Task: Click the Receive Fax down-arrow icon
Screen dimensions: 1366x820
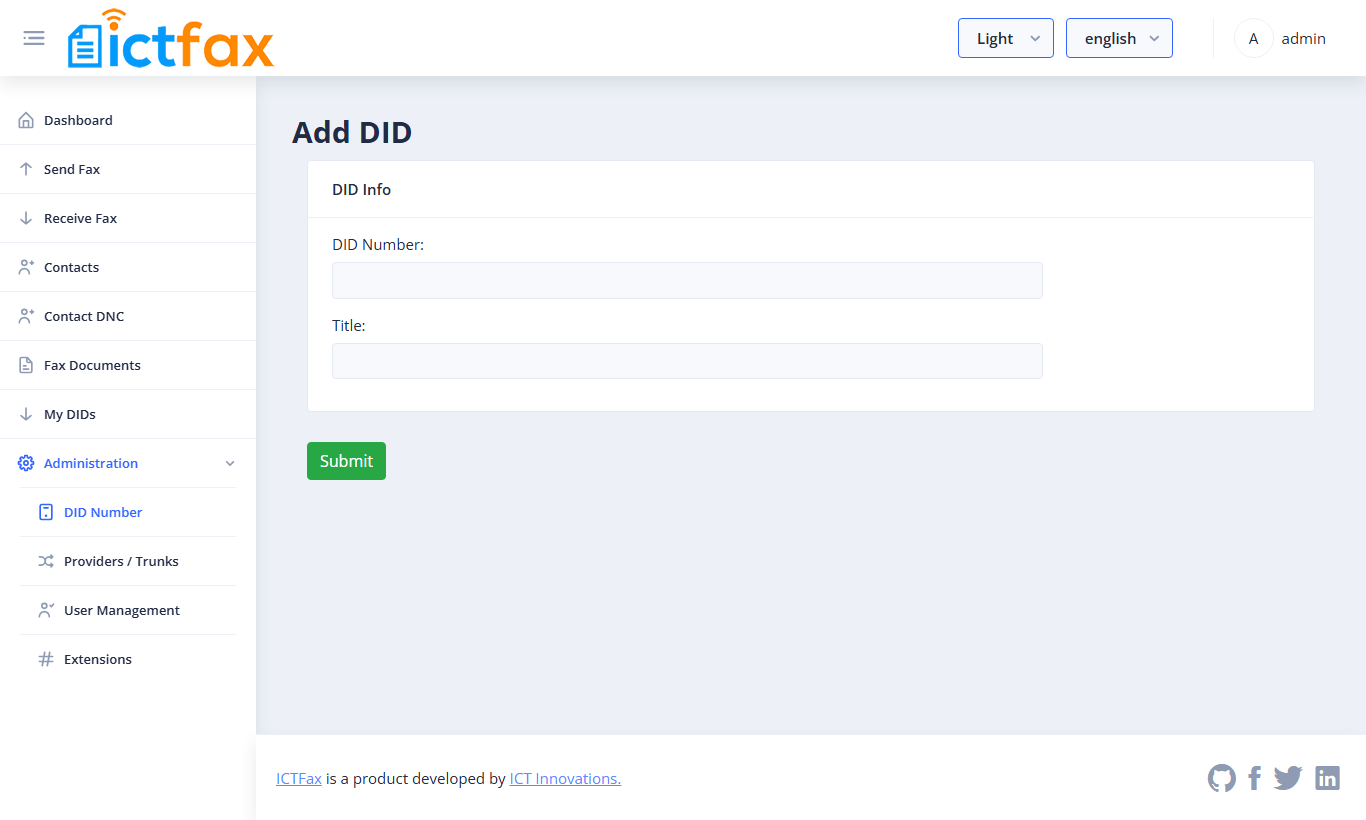Action: click(26, 218)
